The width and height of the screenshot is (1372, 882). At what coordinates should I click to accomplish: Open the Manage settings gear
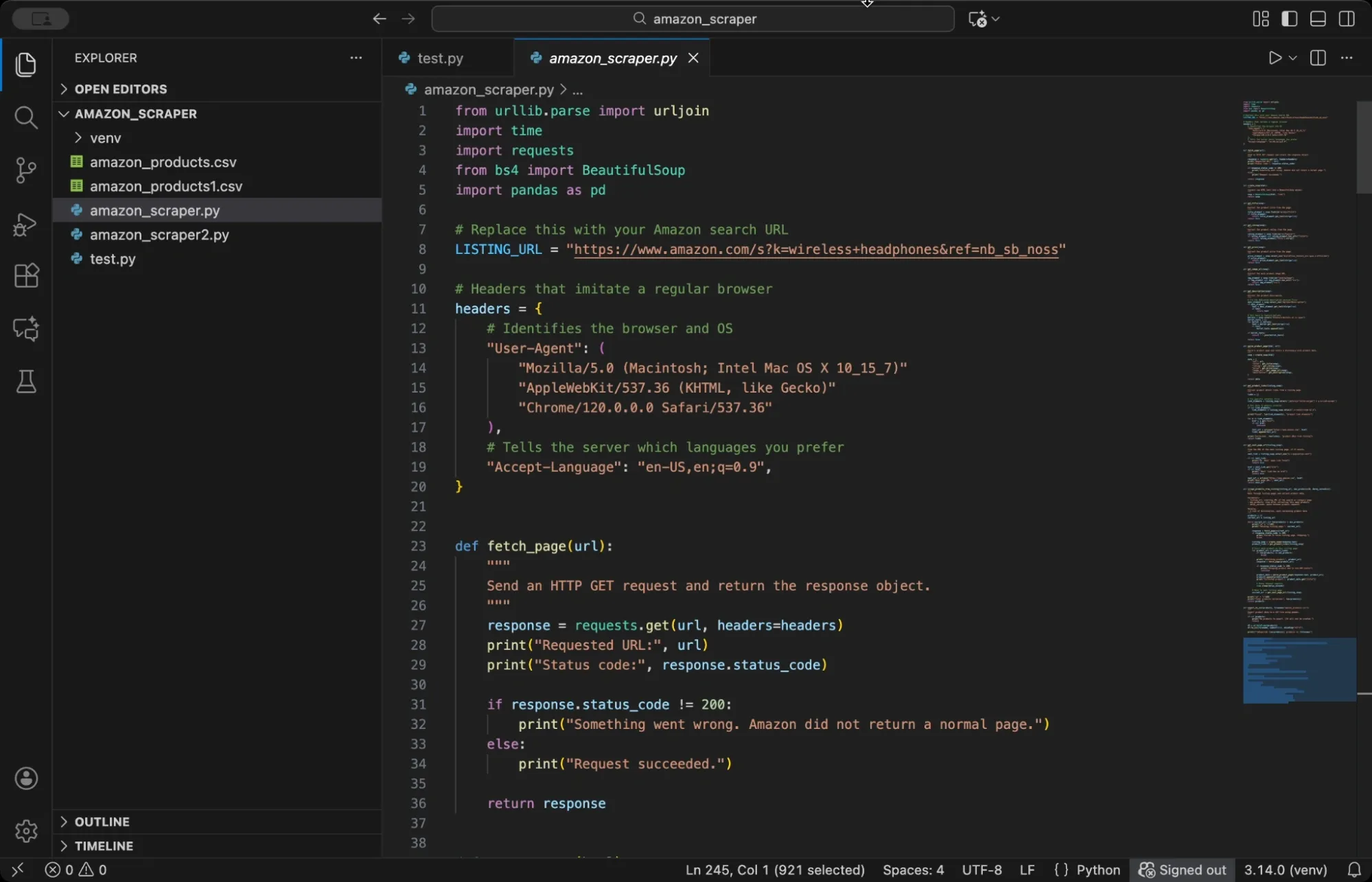[26, 831]
